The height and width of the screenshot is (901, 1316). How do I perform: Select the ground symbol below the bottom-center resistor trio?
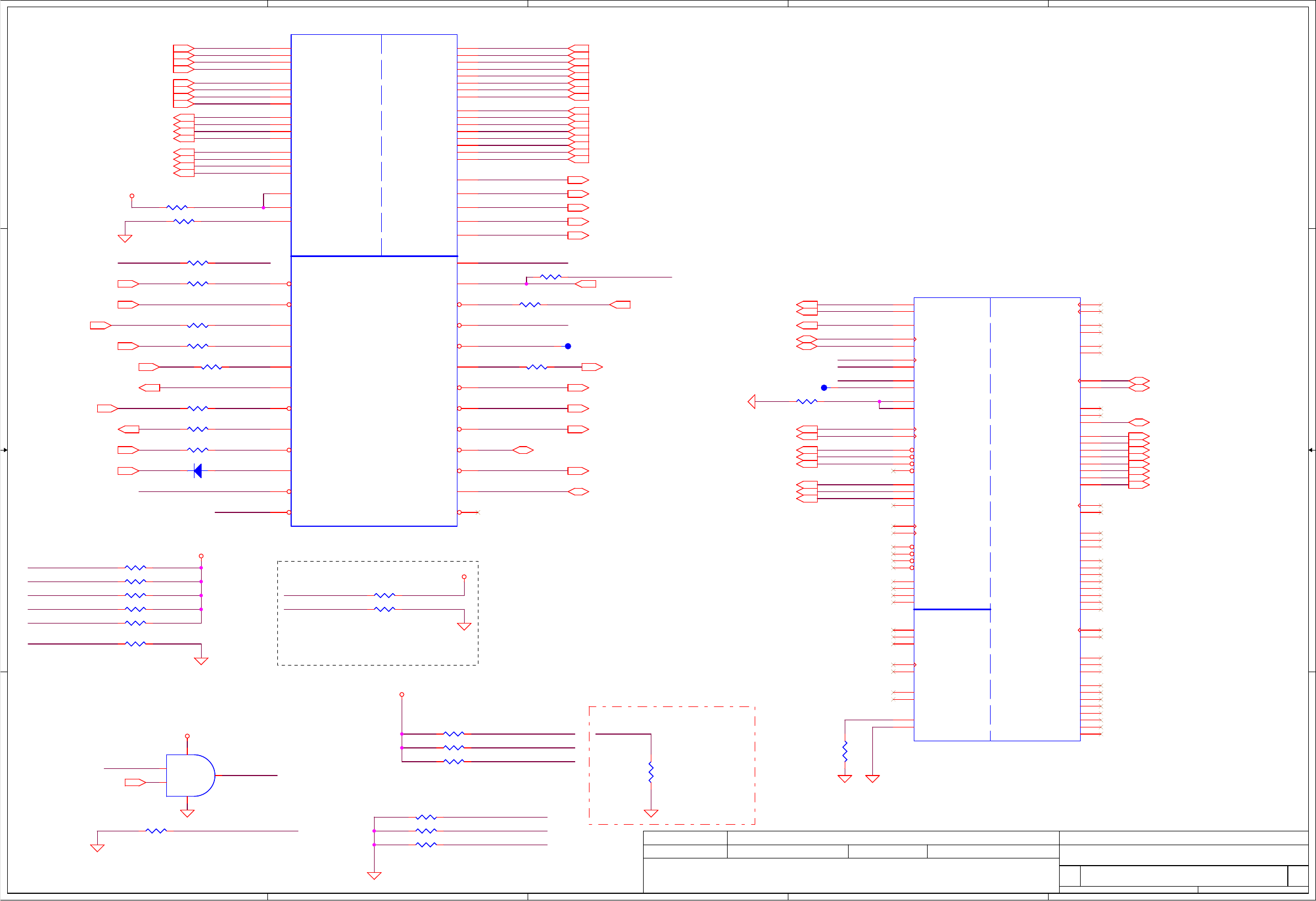tap(374, 876)
